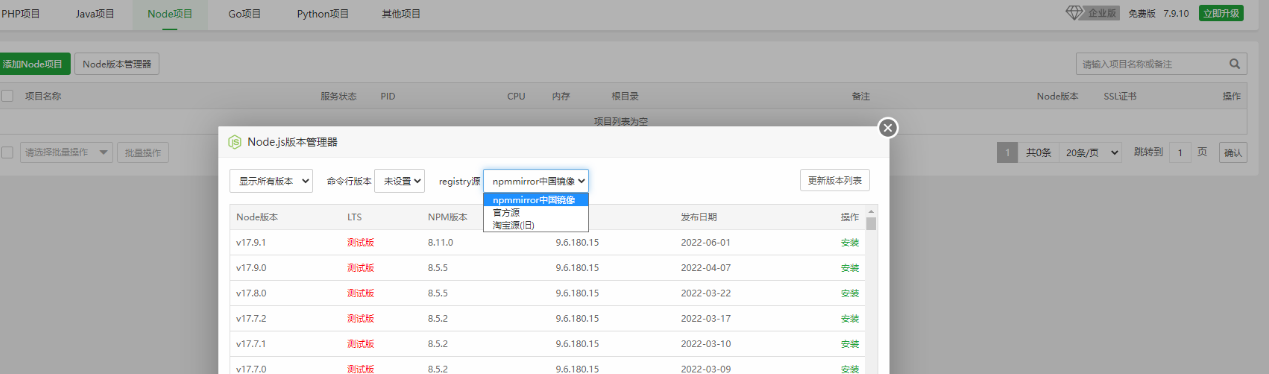
Task: Install Node v17.7.2
Action: tap(850, 318)
